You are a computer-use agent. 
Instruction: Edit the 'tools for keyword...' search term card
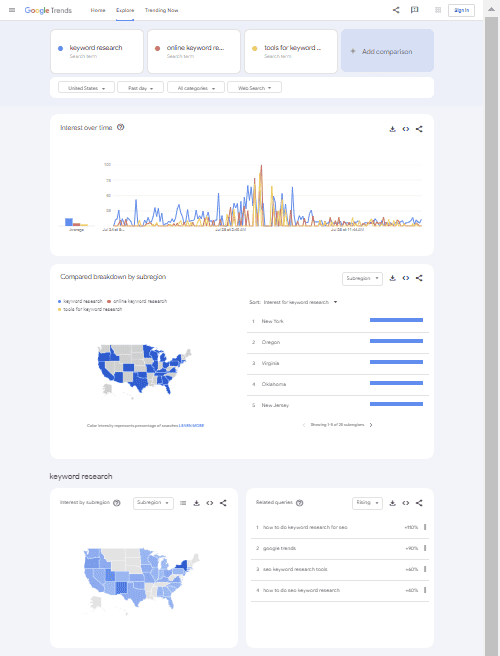[x=291, y=51]
